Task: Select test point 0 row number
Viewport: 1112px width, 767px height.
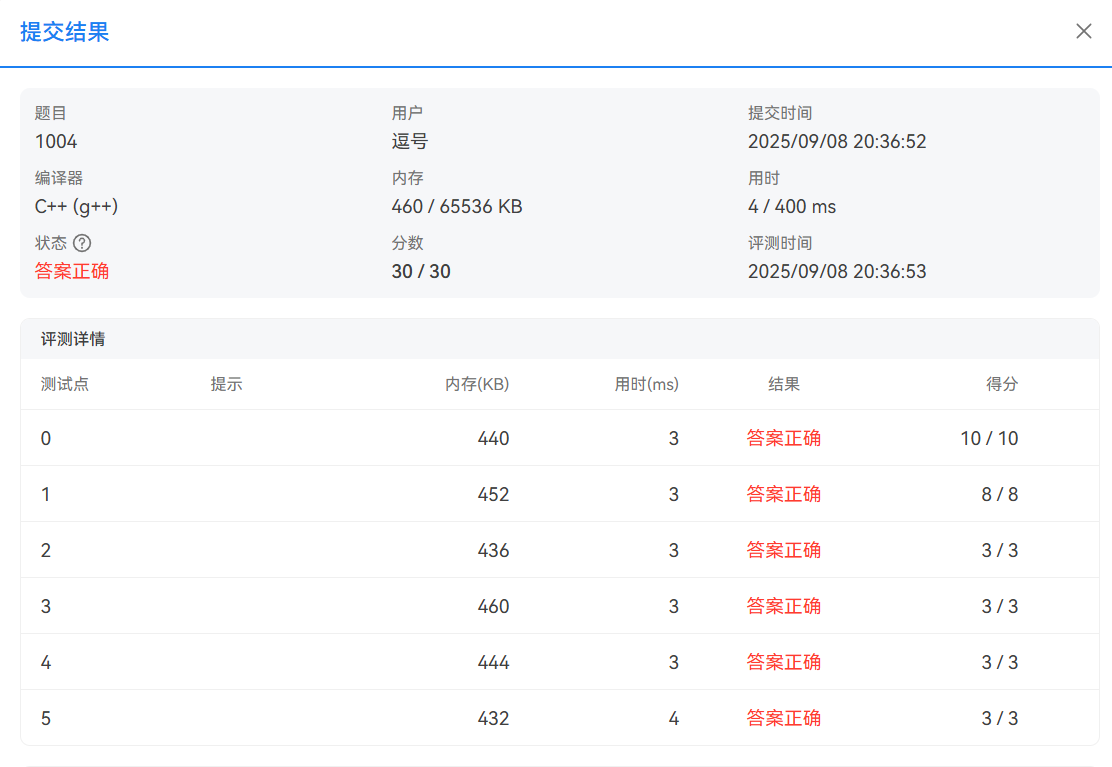Action: click(x=45, y=438)
